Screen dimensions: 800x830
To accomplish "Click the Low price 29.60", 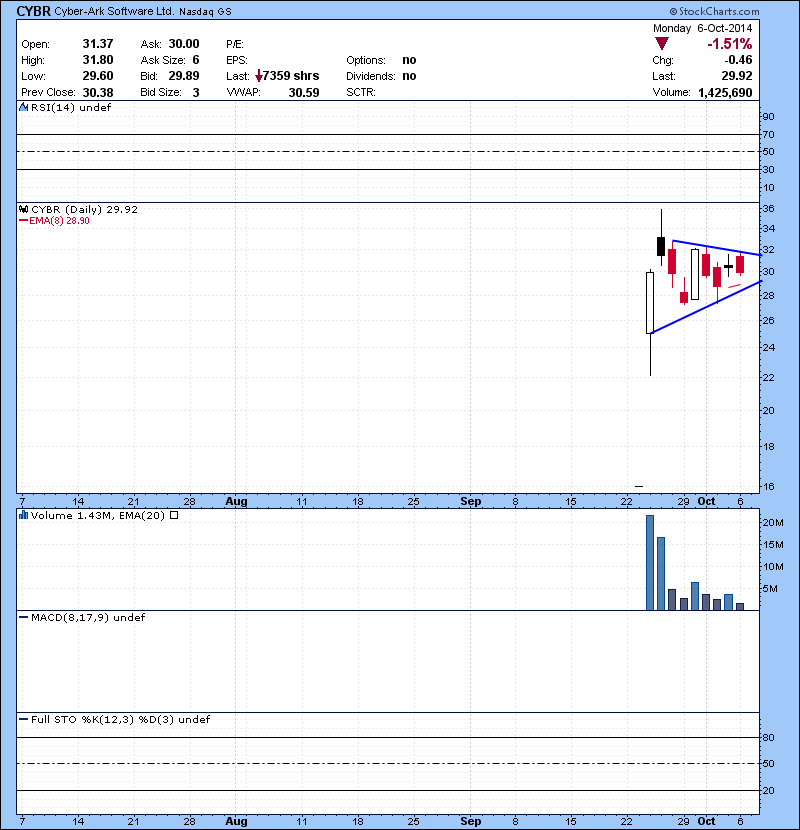I will [x=98, y=76].
